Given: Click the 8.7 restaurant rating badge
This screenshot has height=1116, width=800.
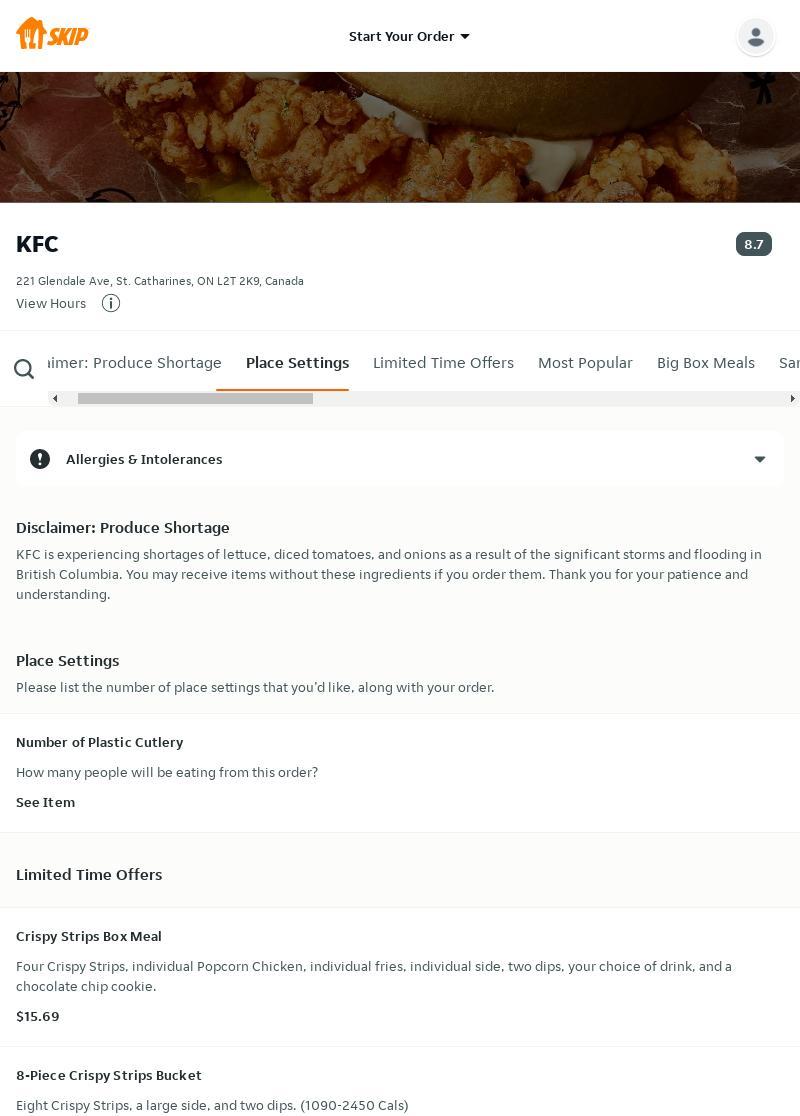Looking at the screenshot, I should point(753,244).
